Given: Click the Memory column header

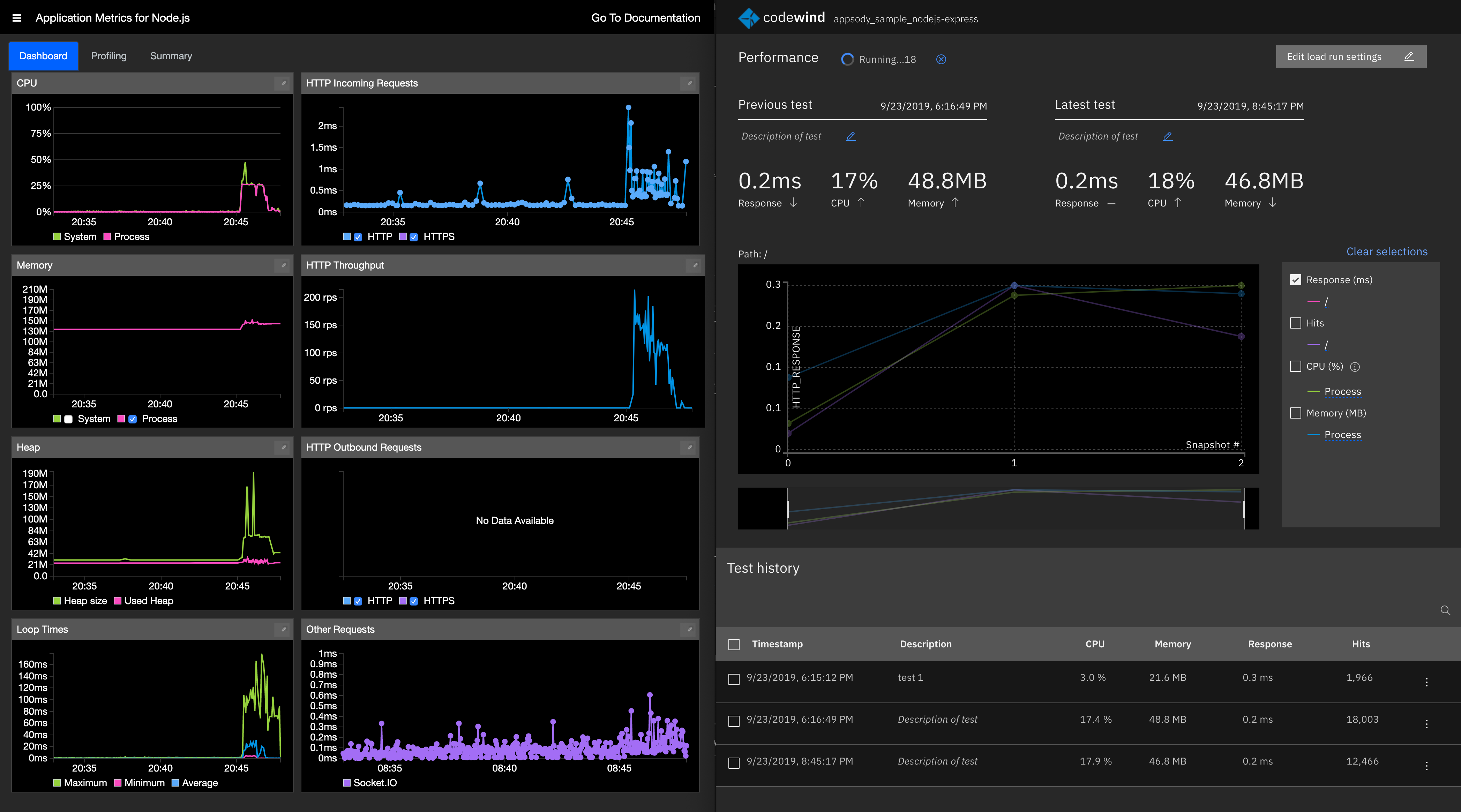Looking at the screenshot, I should point(1173,644).
